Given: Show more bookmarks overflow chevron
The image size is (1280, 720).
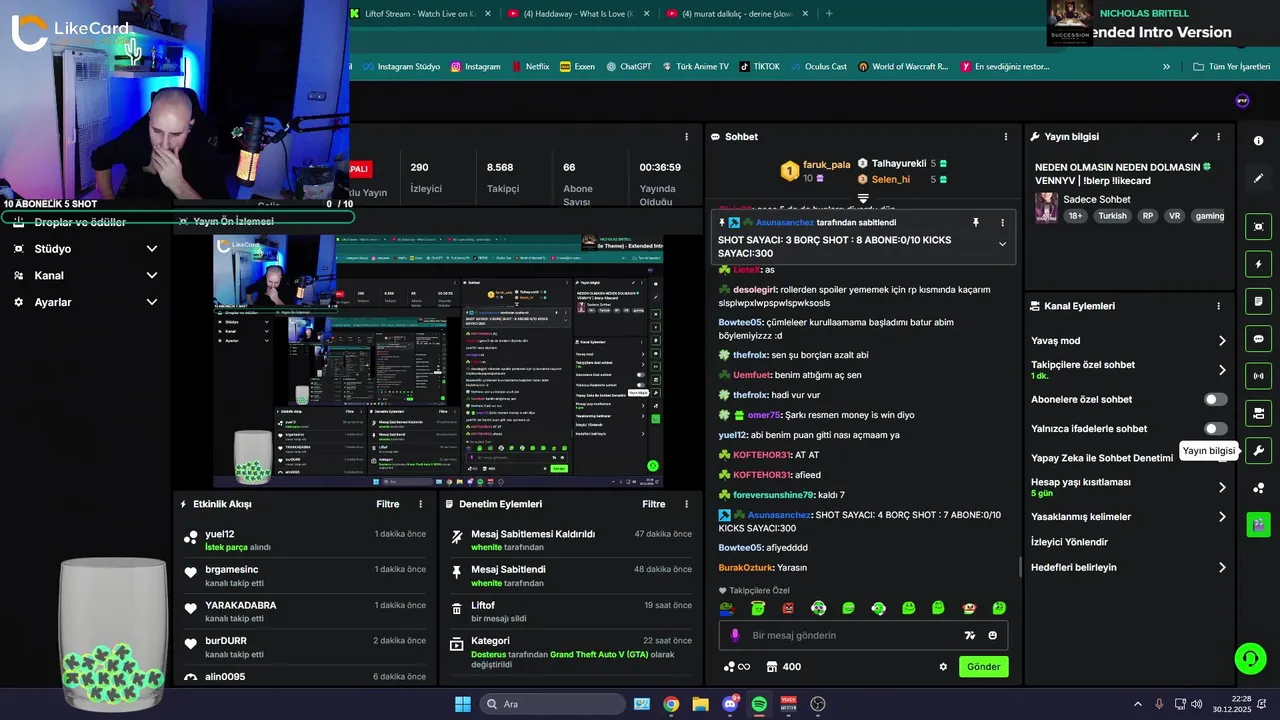Looking at the screenshot, I should [x=1166, y=67].
